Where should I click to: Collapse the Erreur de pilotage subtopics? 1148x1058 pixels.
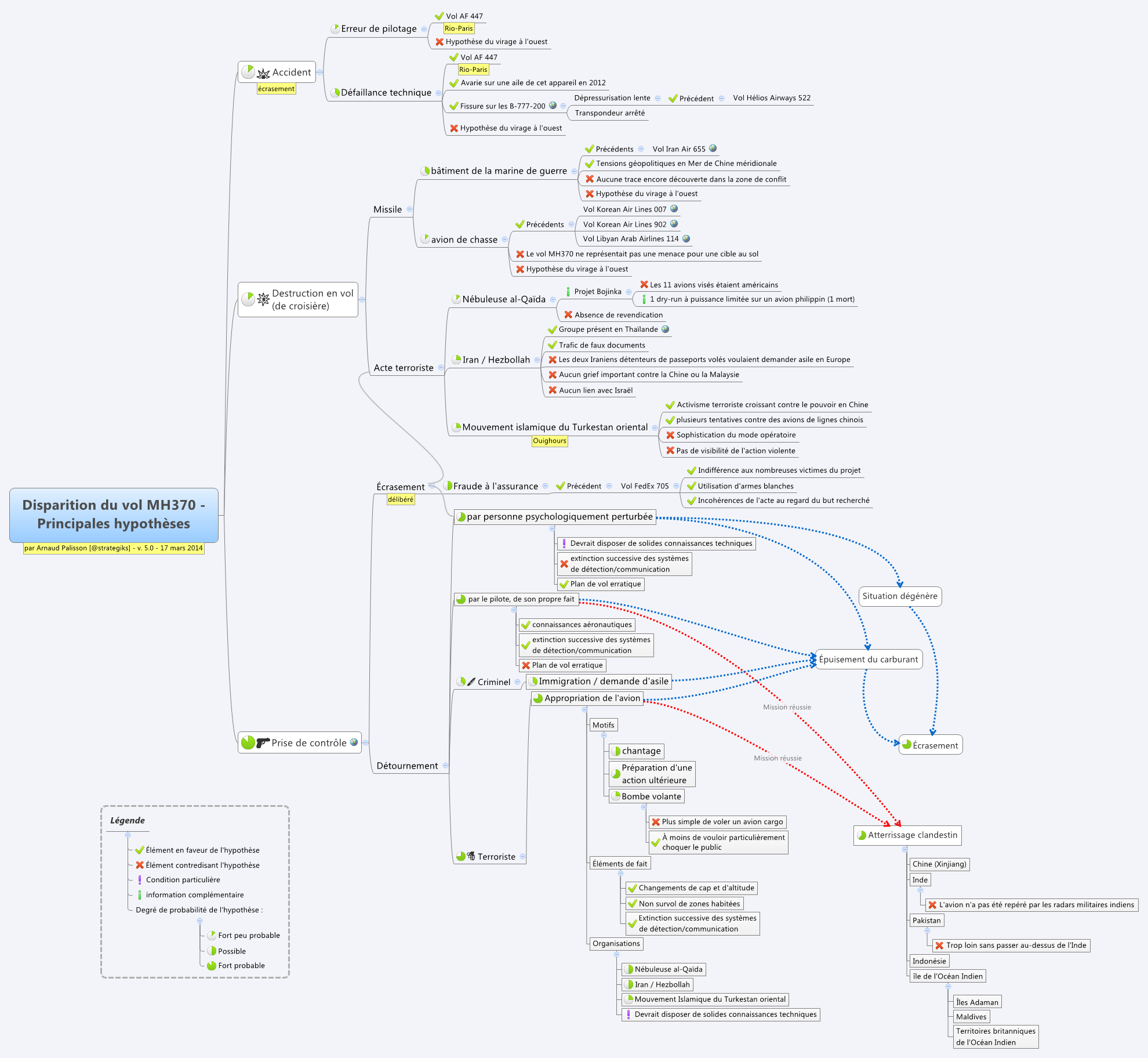point(424,29)
